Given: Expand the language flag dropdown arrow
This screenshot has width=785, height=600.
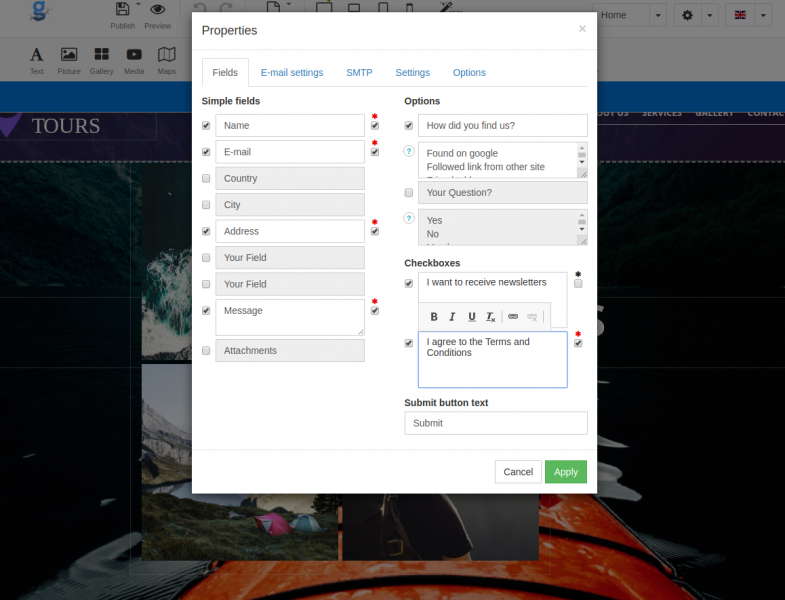Looking at the screenshot, I should (x=763, y=15).
